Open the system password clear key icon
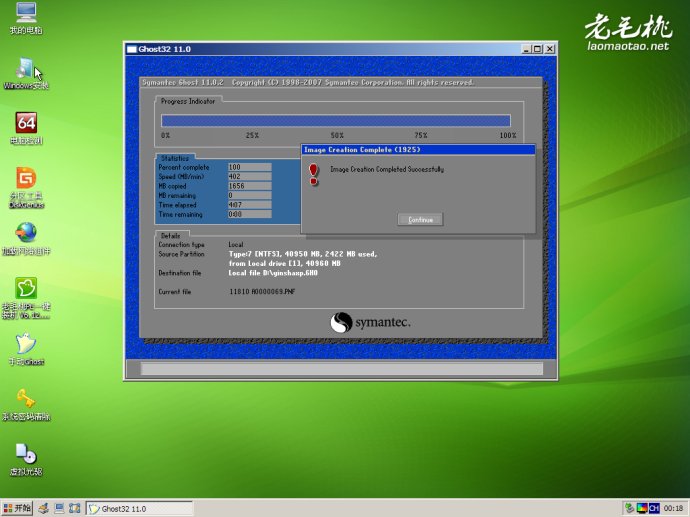Image resolution: width=690 pixels, height=517 pixels. 26,399
